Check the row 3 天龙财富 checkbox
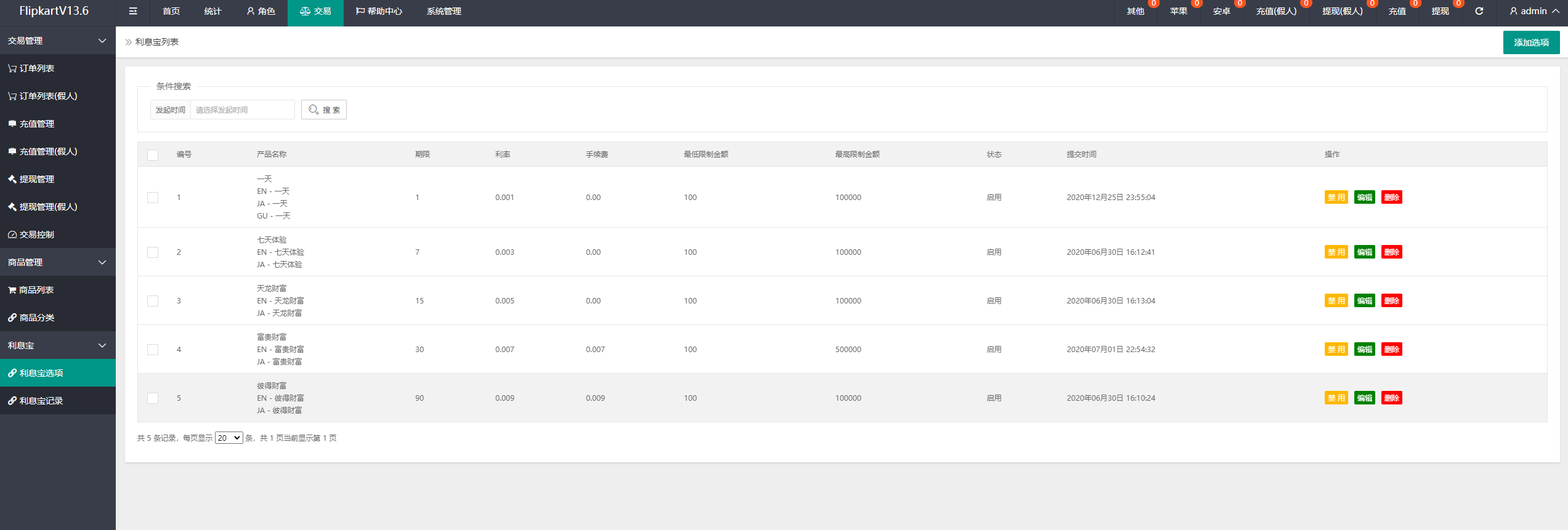Image resolution: width=1568 pixels, height=530 pixels. (153, 301)
